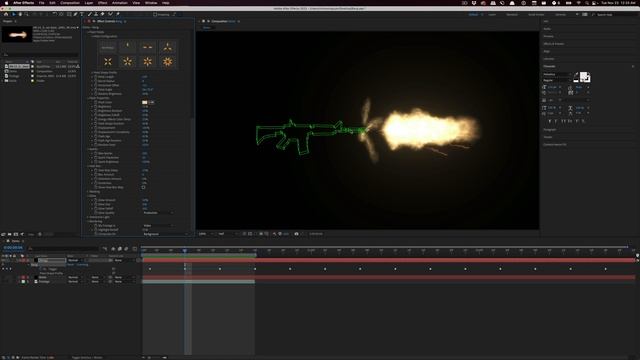Screen dimensions: 640x360
Task: Open the Composition menu
Action: click(70, 3)
